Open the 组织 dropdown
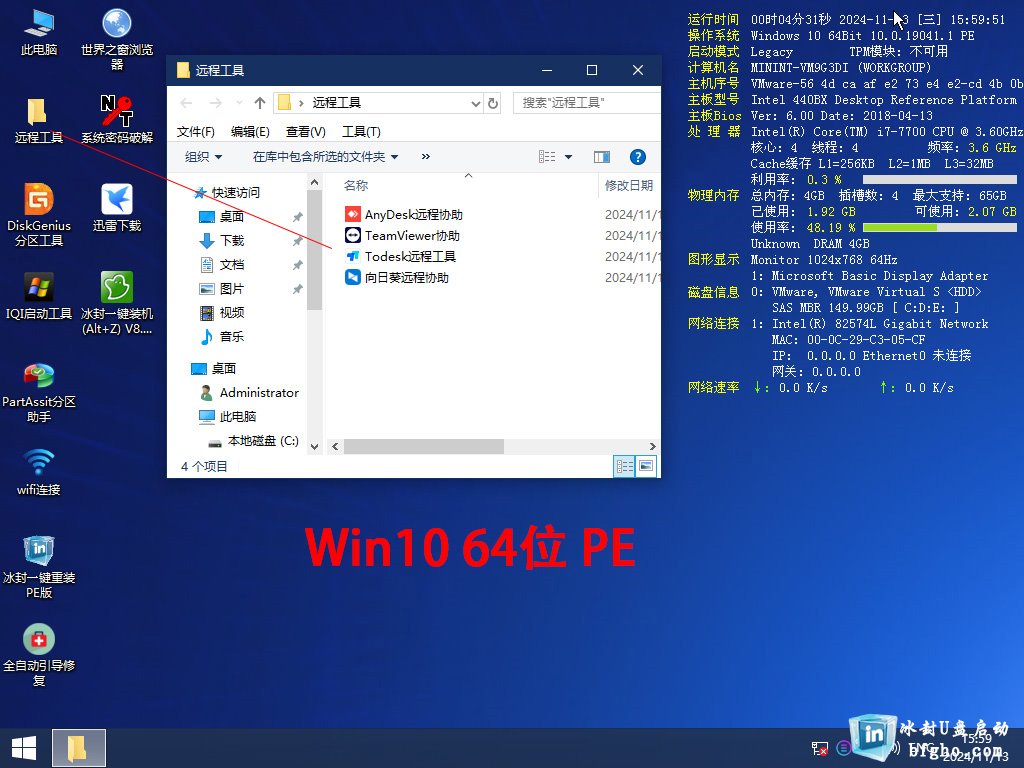Screen dimensions: 1024x768 click(203, 157)
